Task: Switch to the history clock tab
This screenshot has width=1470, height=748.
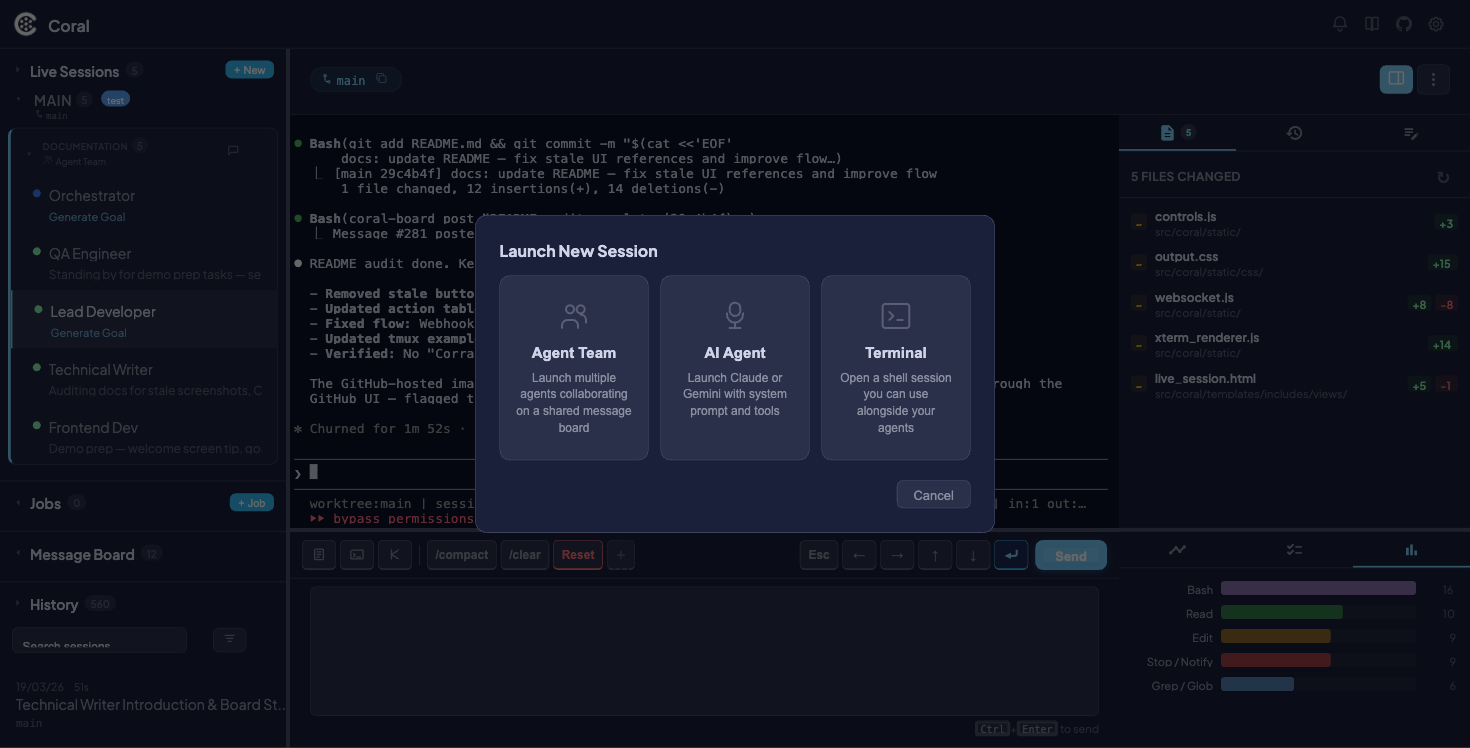Action: (1295, 132)
